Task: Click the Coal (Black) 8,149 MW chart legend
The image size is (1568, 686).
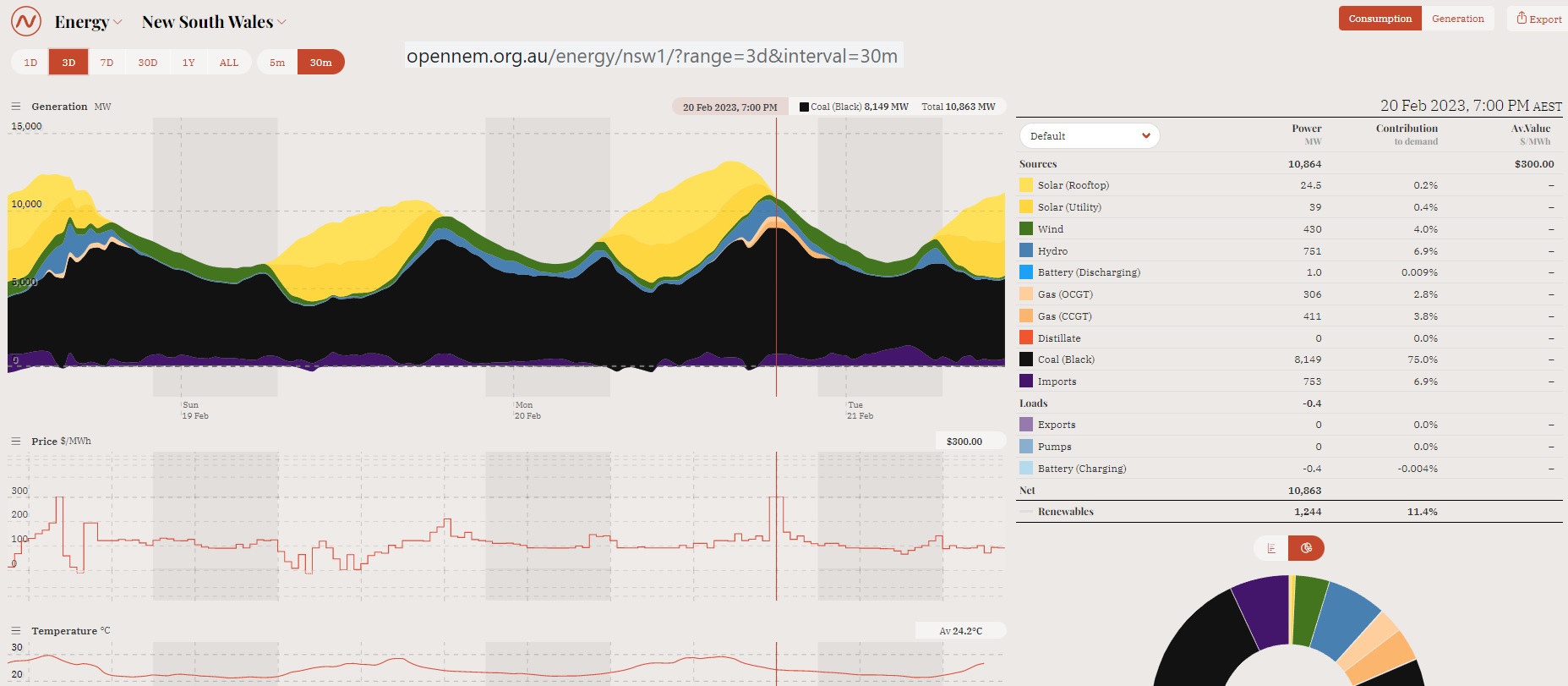Action: (854, 107)
